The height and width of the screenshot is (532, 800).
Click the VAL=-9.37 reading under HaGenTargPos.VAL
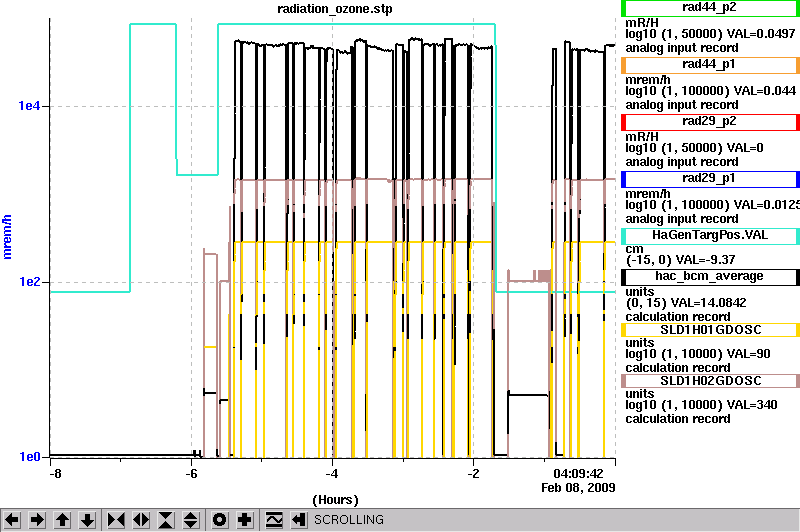point(705,260)
